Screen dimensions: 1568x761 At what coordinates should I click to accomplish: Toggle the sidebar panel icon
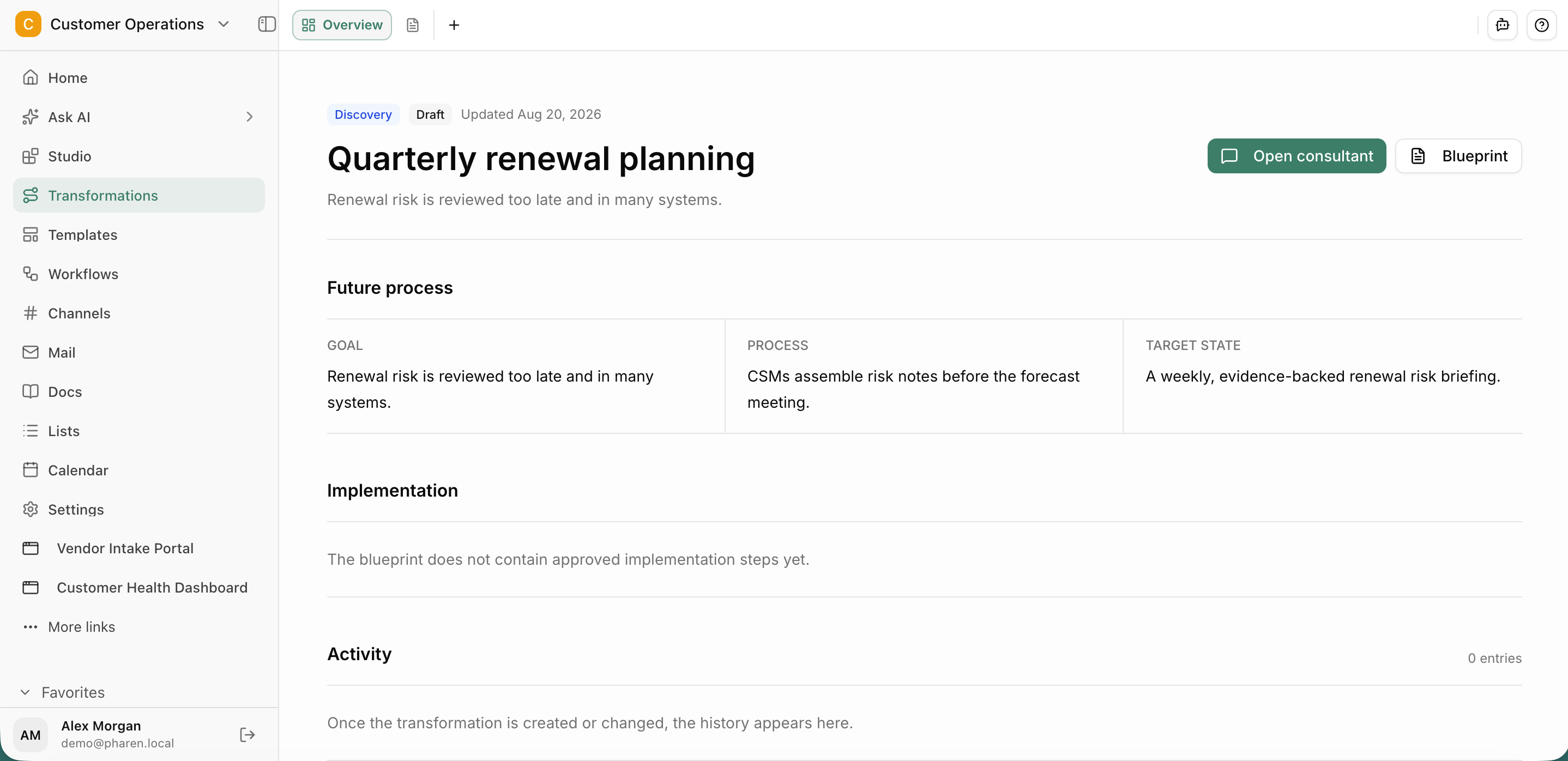pos(267,25)
